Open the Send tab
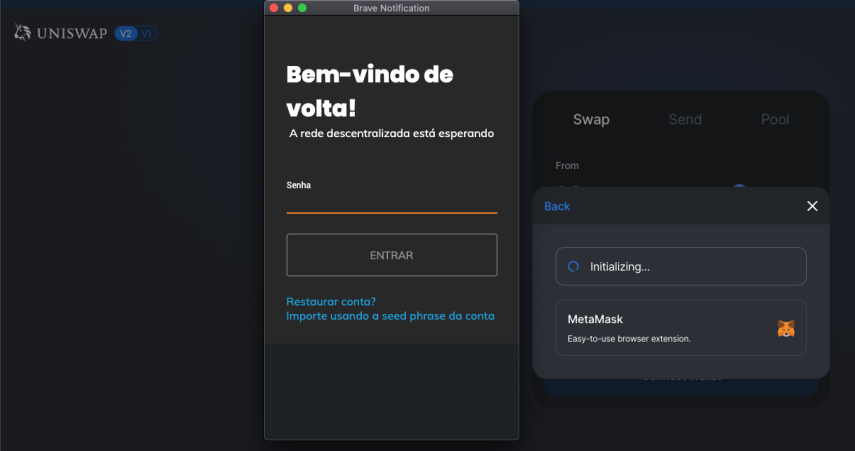855x451 pixels. tap(685, 119)
